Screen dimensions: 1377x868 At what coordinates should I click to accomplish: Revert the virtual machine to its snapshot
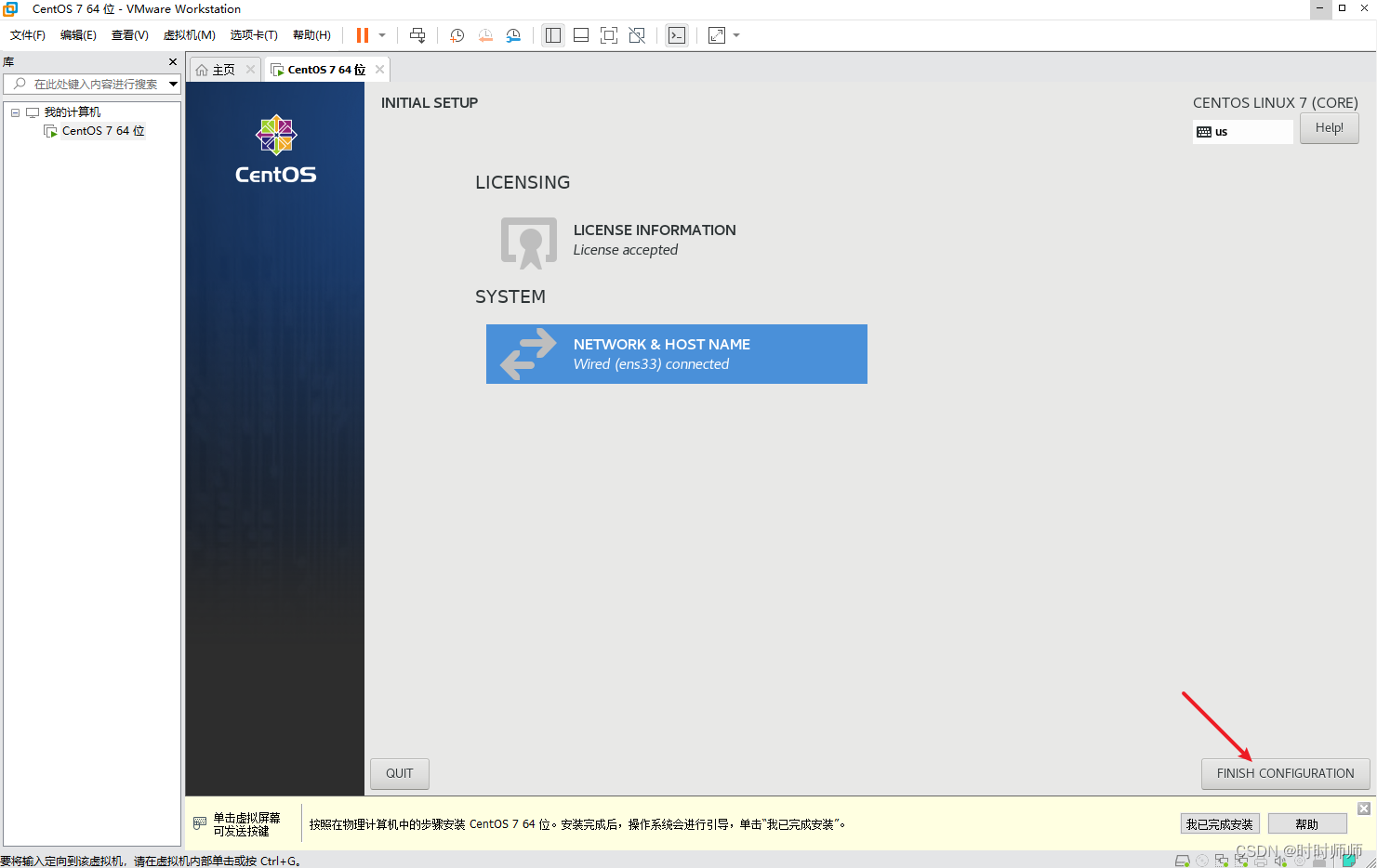[485, 35]
